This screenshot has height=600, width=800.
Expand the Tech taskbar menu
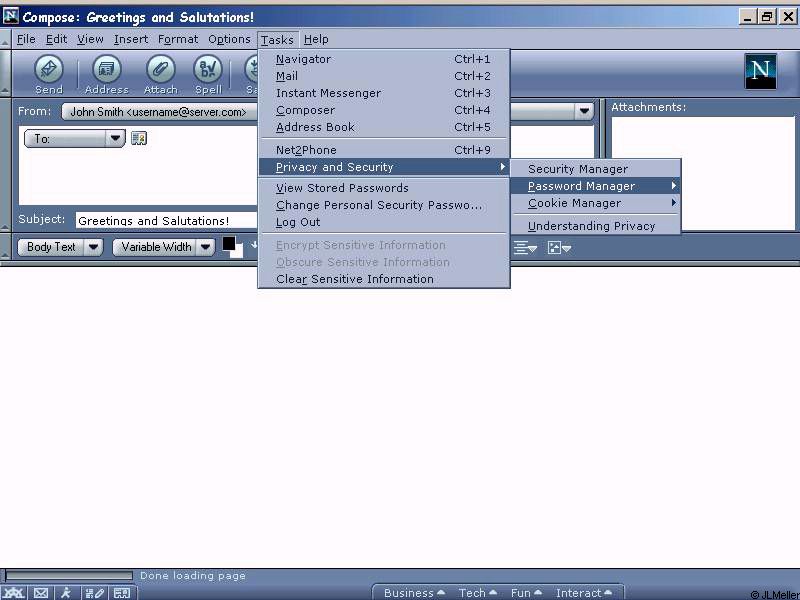pos(478,593)
